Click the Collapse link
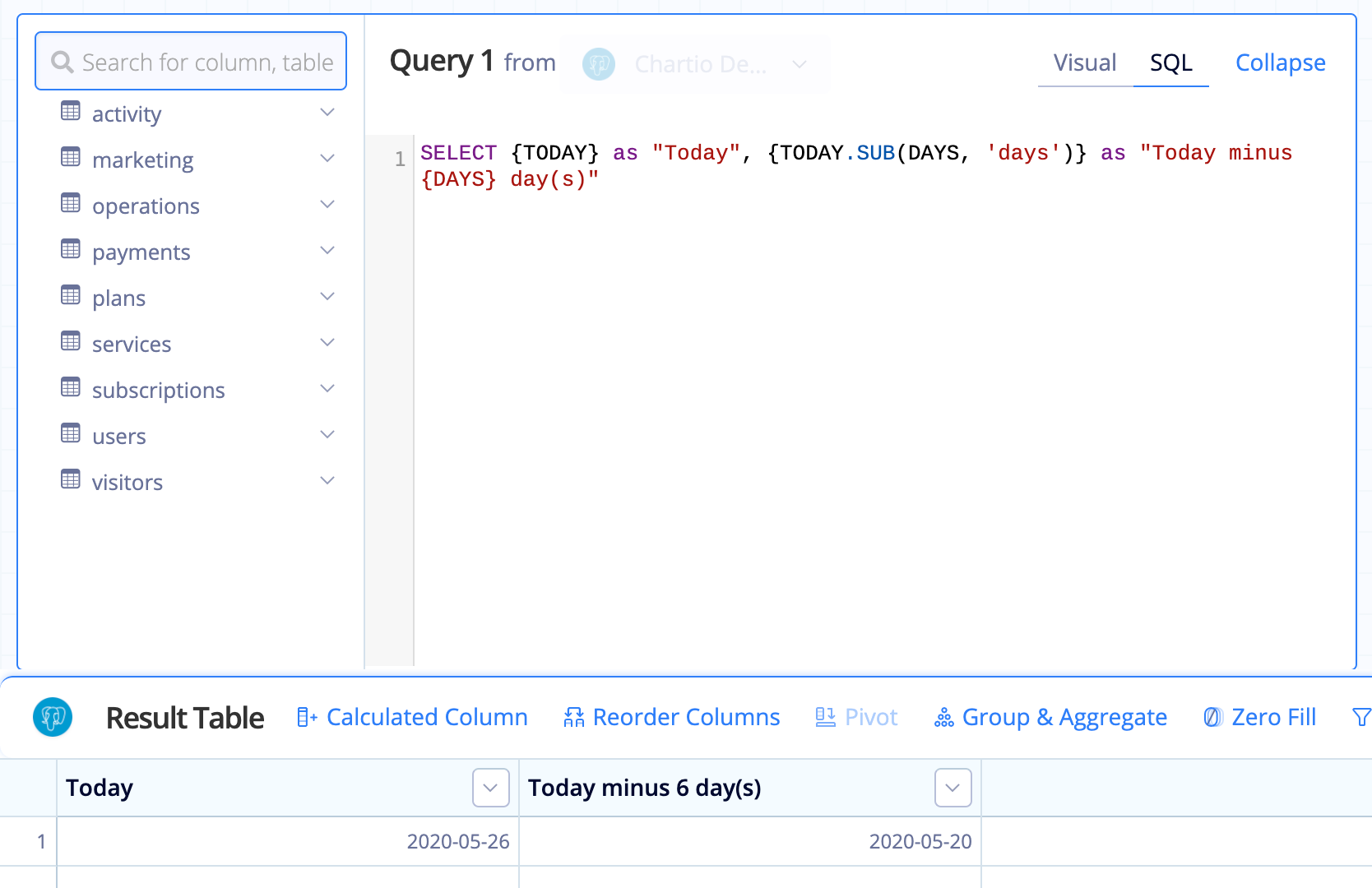Image resolution: width=1372 pixels, height=888 pixels. point(1280,62)
